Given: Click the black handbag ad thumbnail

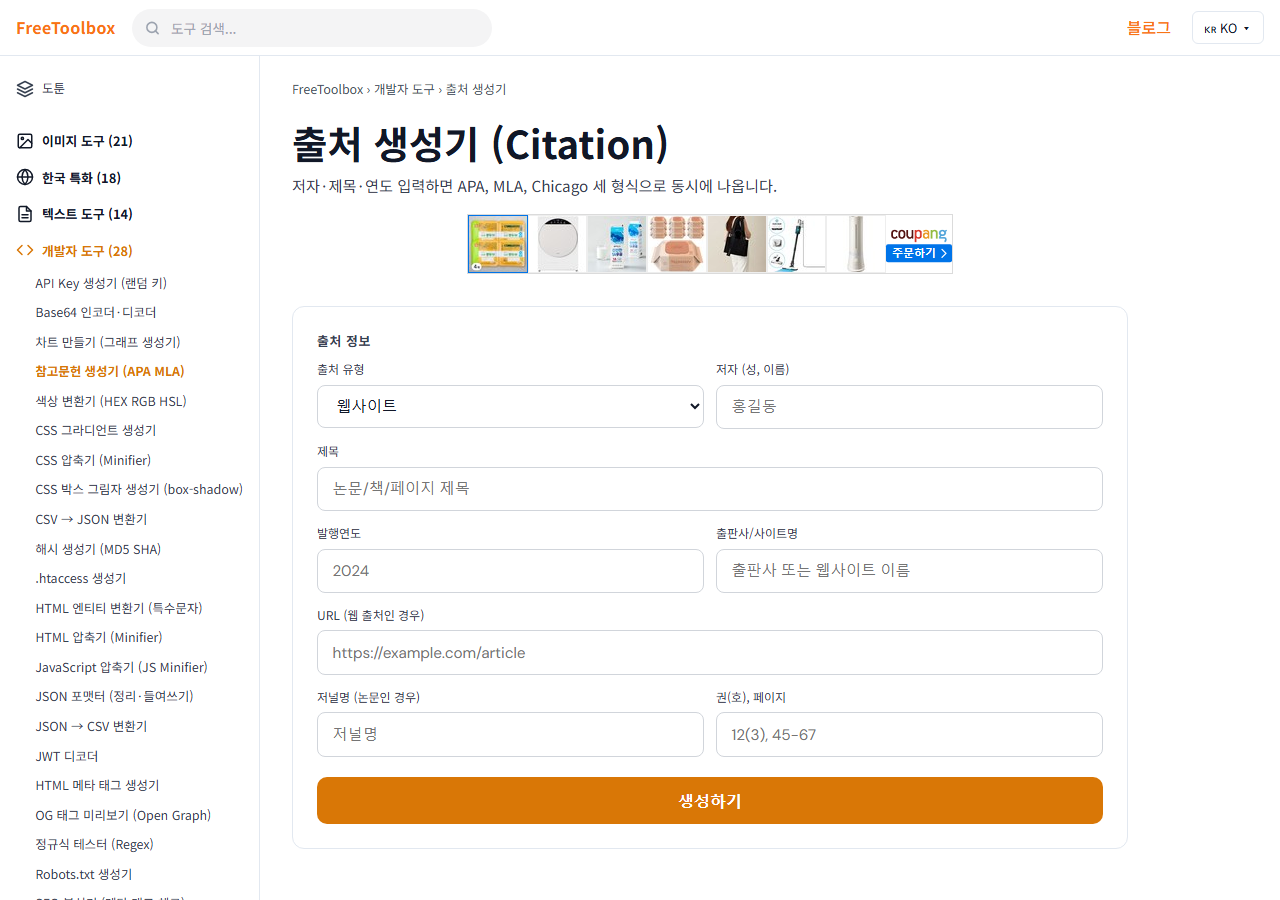Looking at the screenshot, I should 737,244.
